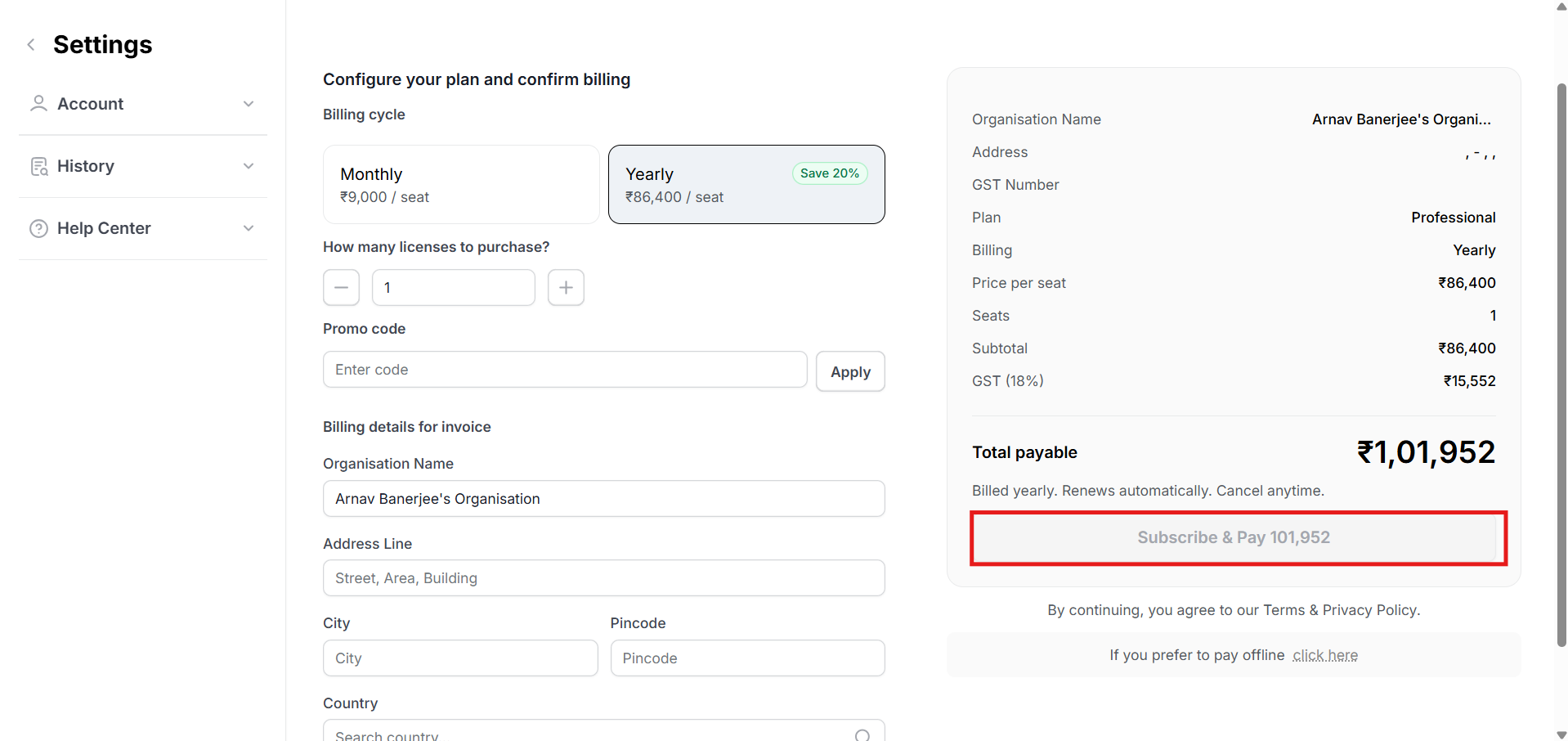Click the History document icon

pyautogui.click(x=38, y=167)
